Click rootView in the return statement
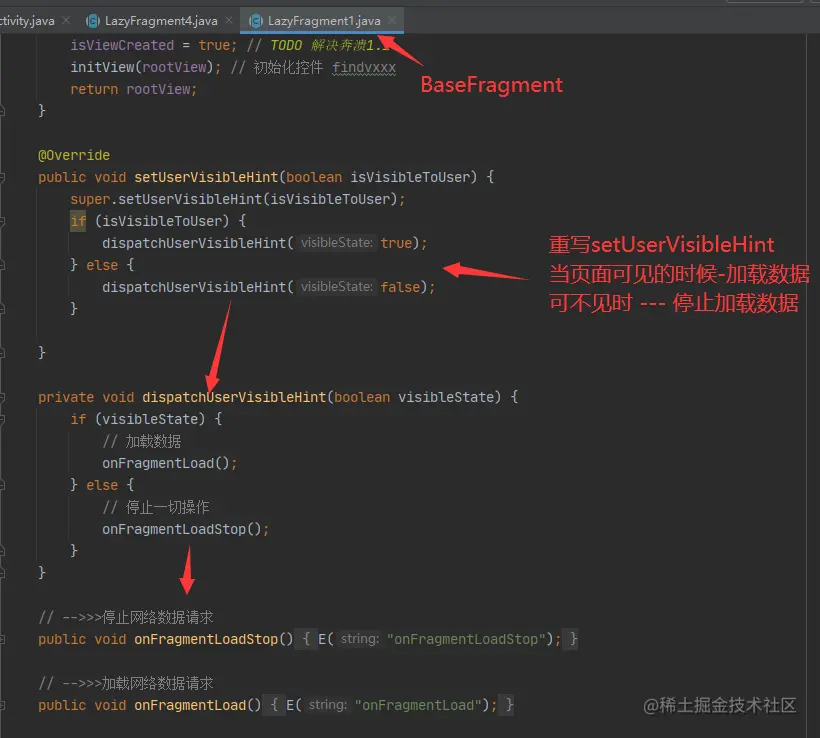 tap(158, 89)
